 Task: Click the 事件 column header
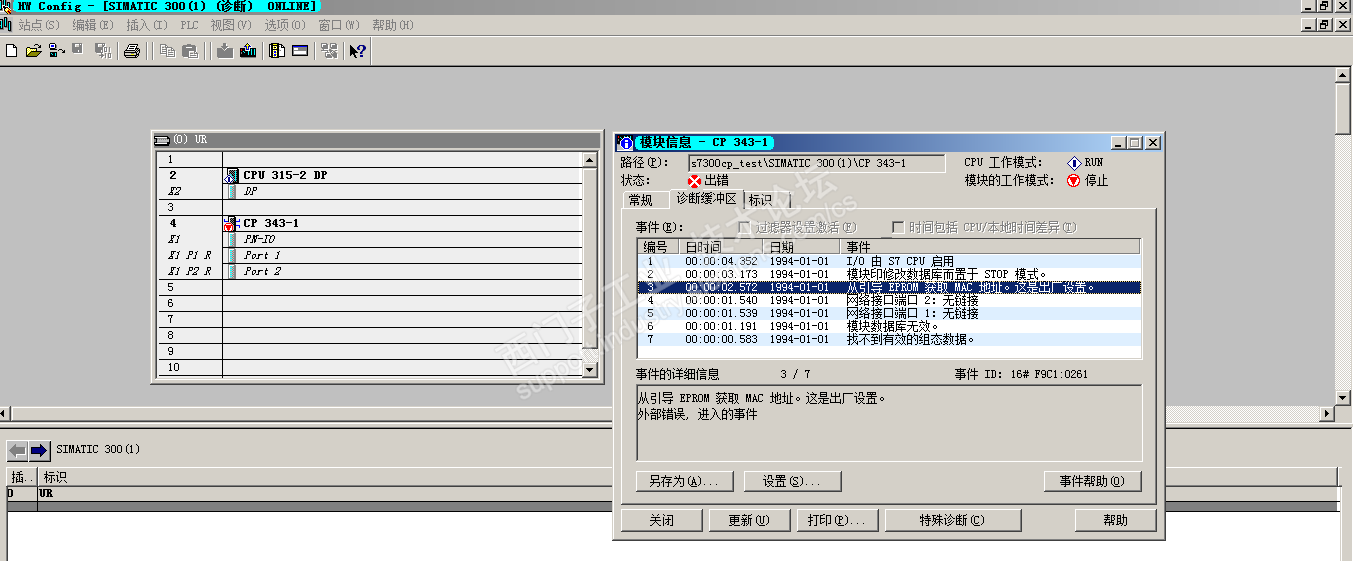[x=991, y=247]
